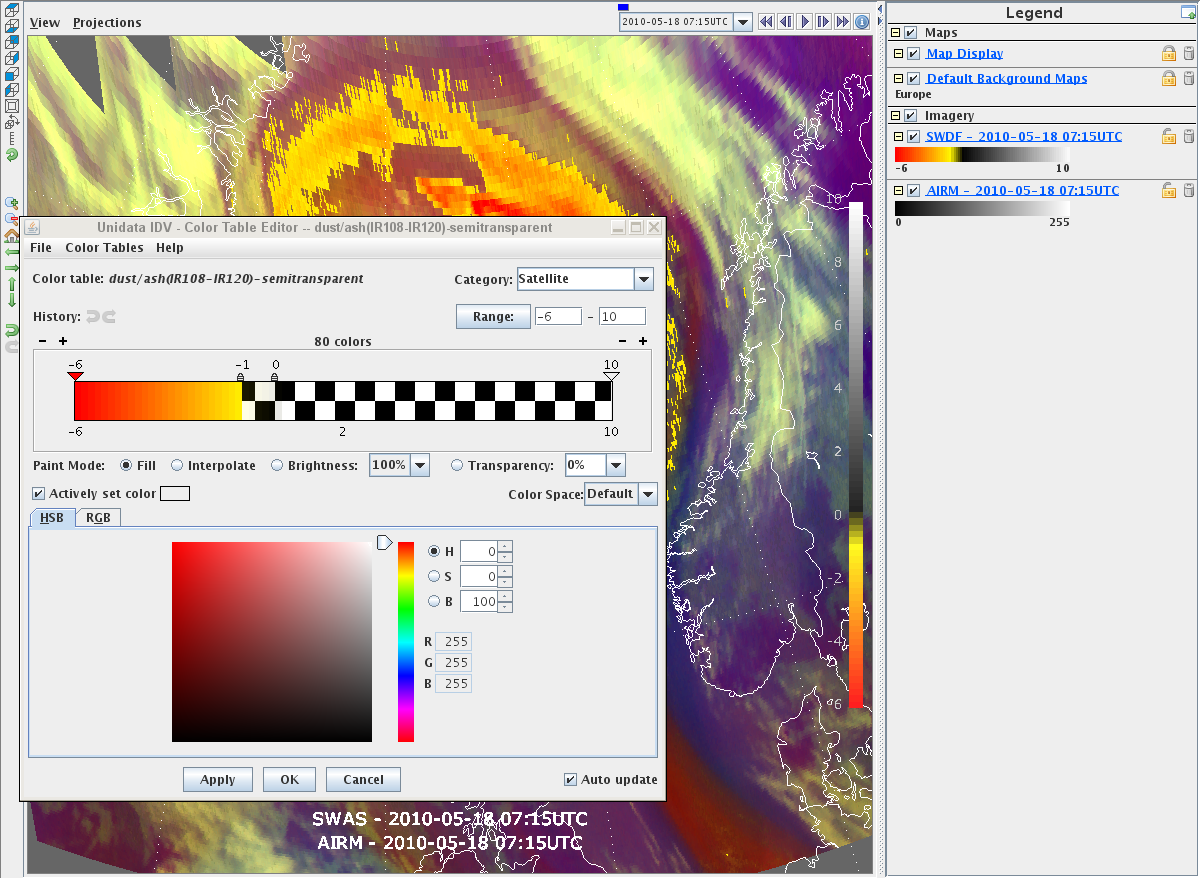Open the Color Space dropdown
Viewport: 1200px width, 878px height.
click(647, 494)
